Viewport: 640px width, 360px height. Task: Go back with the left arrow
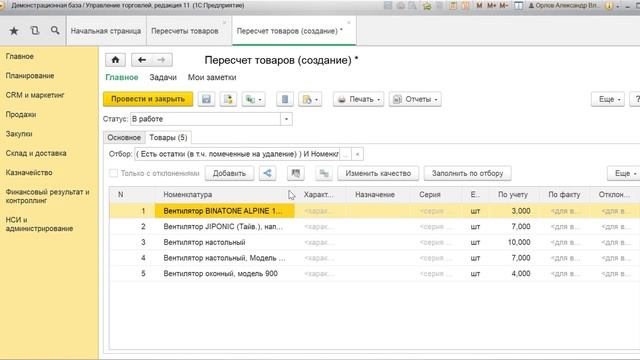point(142,60)
